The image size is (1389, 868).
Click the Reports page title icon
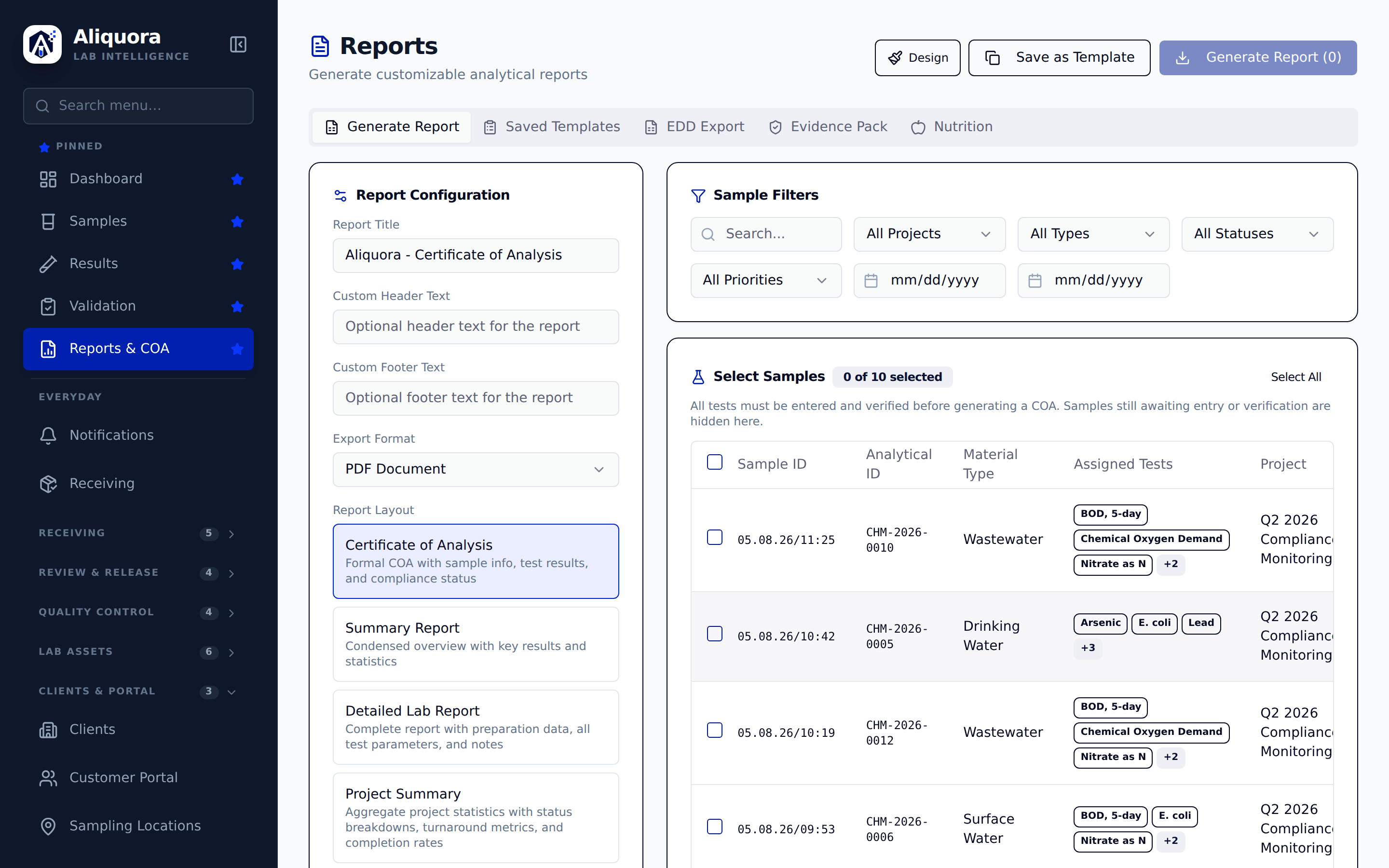coord(320,46)
